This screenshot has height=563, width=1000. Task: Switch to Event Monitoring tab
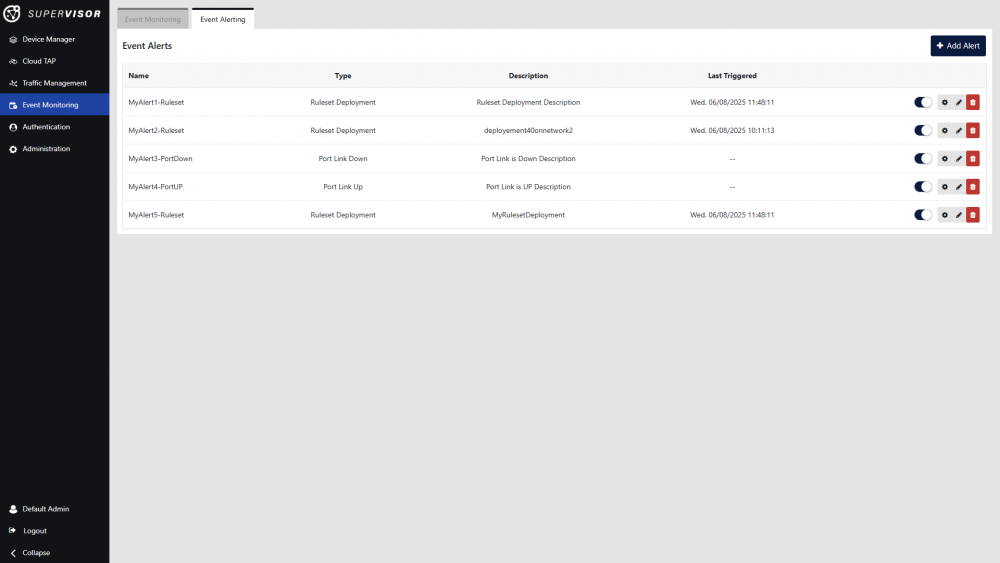coord(153,19)
